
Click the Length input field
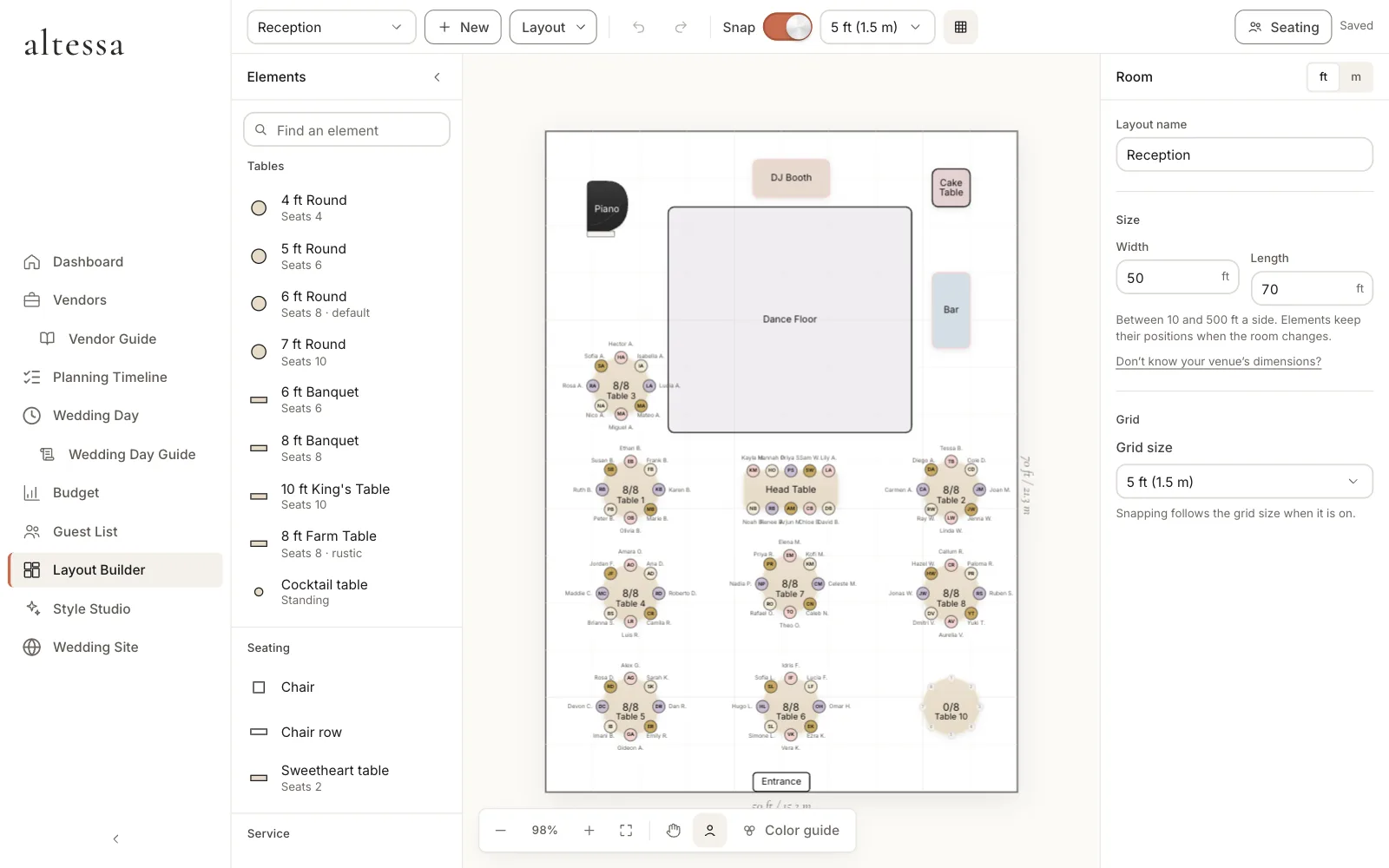click(1311, 289)
